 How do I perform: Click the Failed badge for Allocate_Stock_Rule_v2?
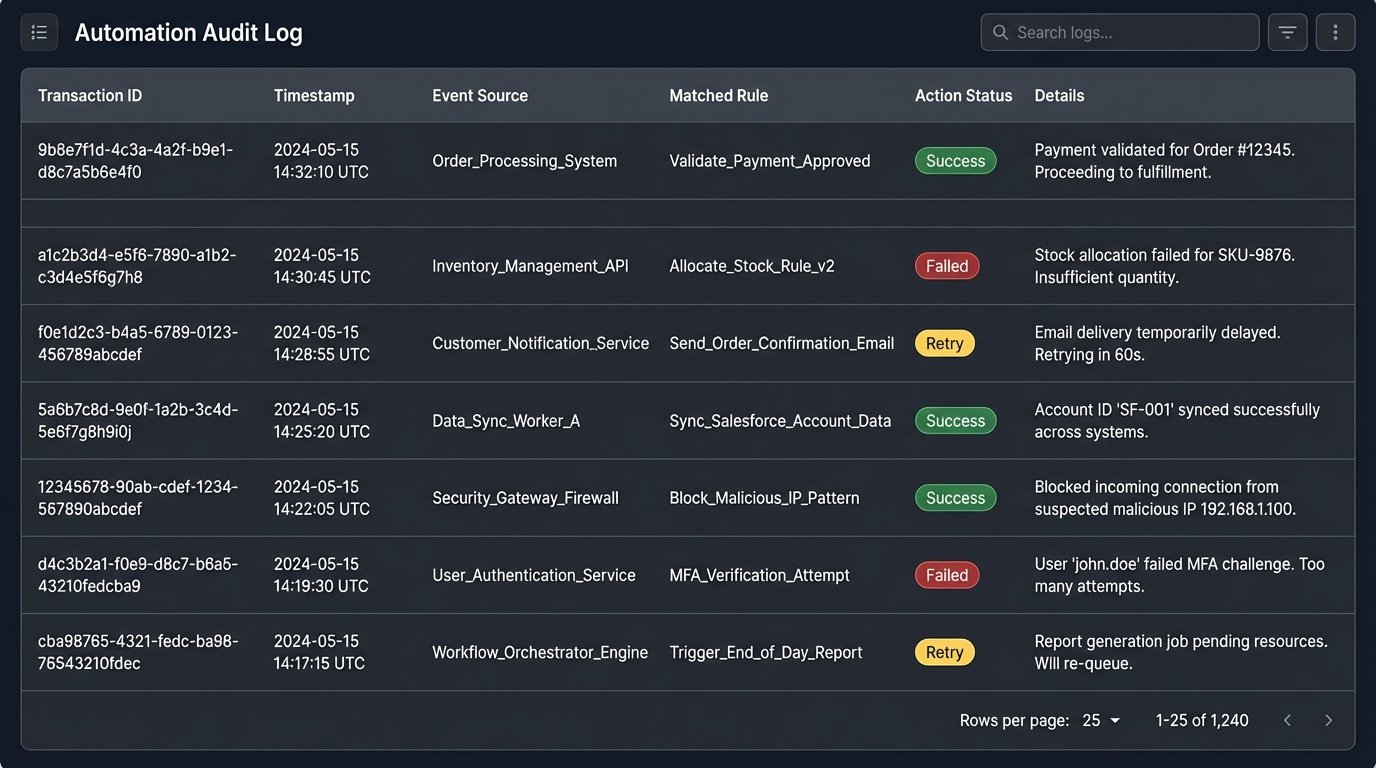point(946,265)
